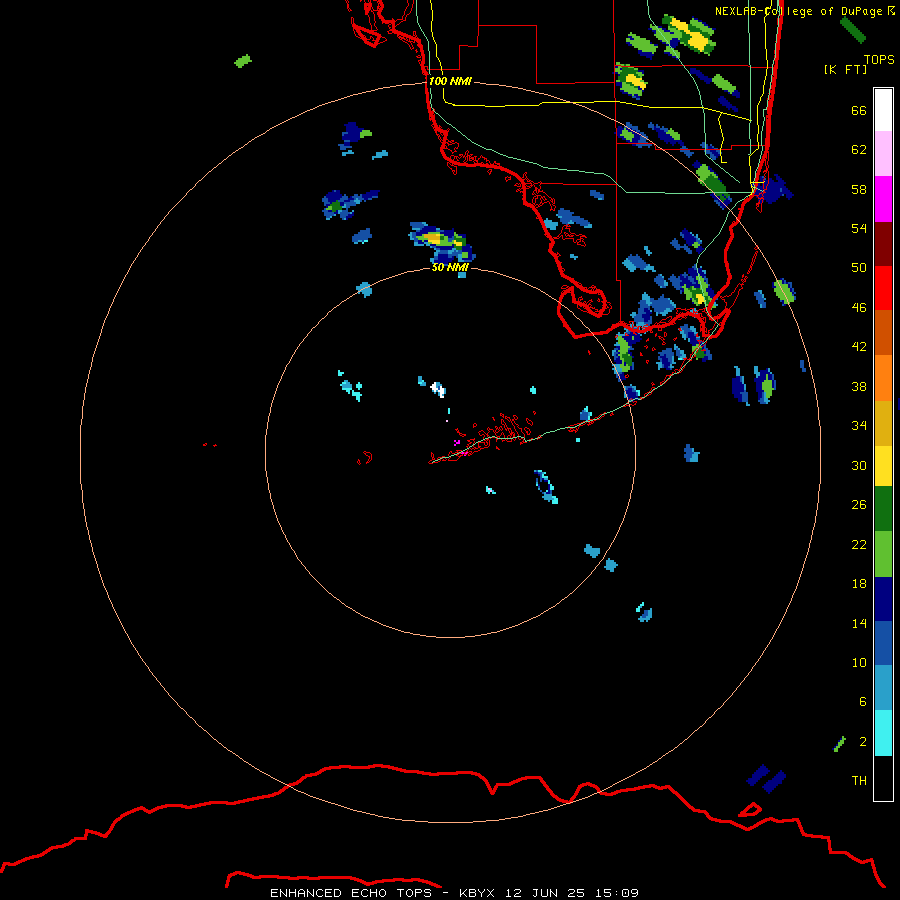This screenshot has height=900, width=900.
Task: Click the dark red (maroon) legend swatch
Action: (x=883, y=244)
